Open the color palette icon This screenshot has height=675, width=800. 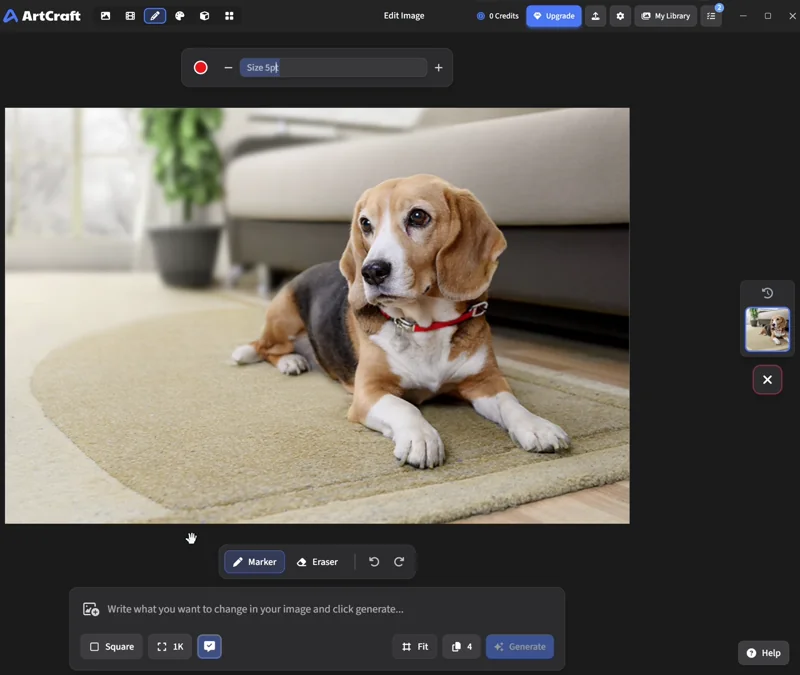[180, 16]
